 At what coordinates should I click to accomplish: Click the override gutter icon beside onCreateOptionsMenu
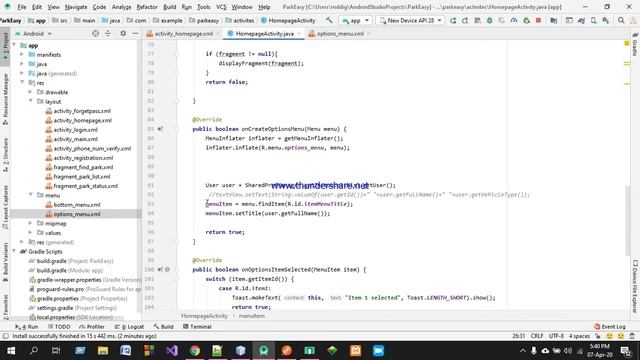coord(160,129)
